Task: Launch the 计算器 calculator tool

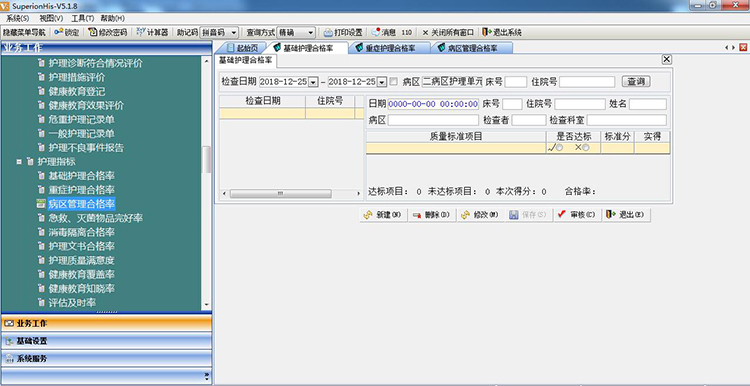Action: coord(152,33)
